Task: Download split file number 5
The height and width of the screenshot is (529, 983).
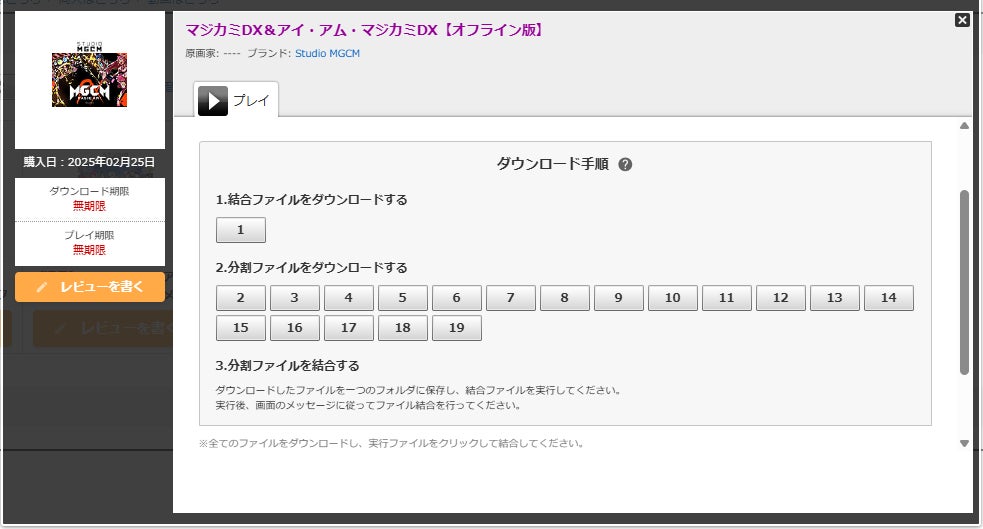Action: [x=403, y=298]
